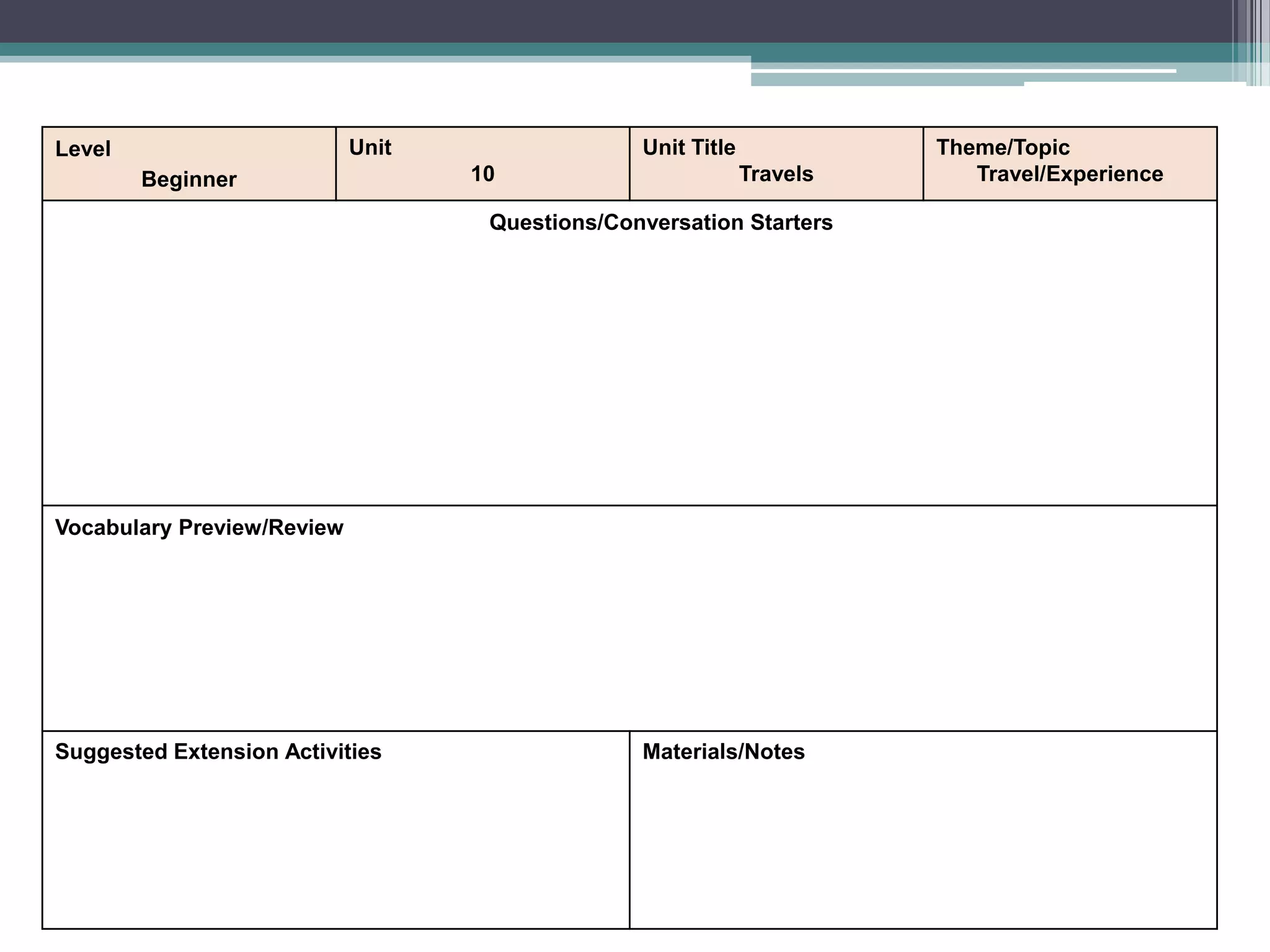
Task: Select the 'Beginner' level value
Action: tap(189, 179)
